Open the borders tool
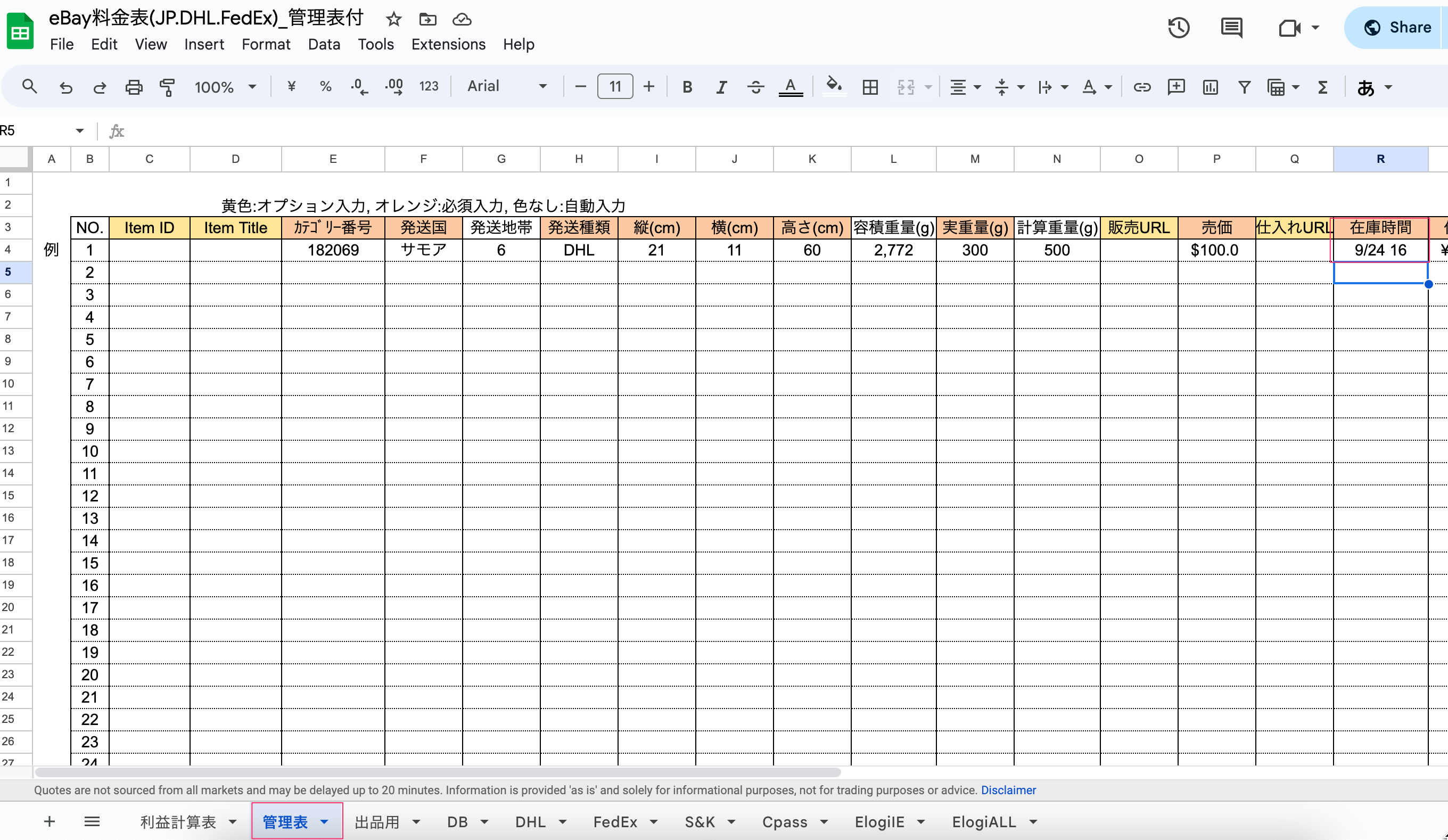The image size is (1448, 840). click(x=870, y=87)
